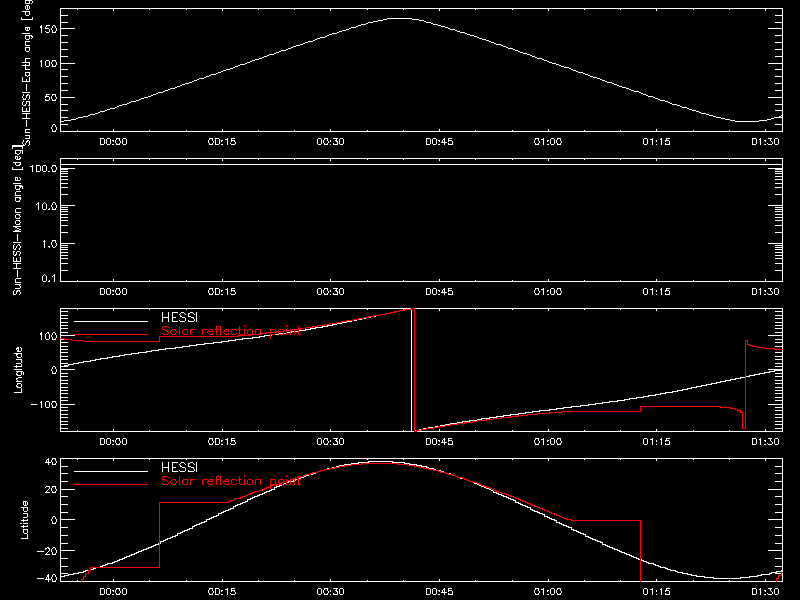Click the 100 tick on Earth angle plot
This screenshot has height=600, width=800.
47,63
